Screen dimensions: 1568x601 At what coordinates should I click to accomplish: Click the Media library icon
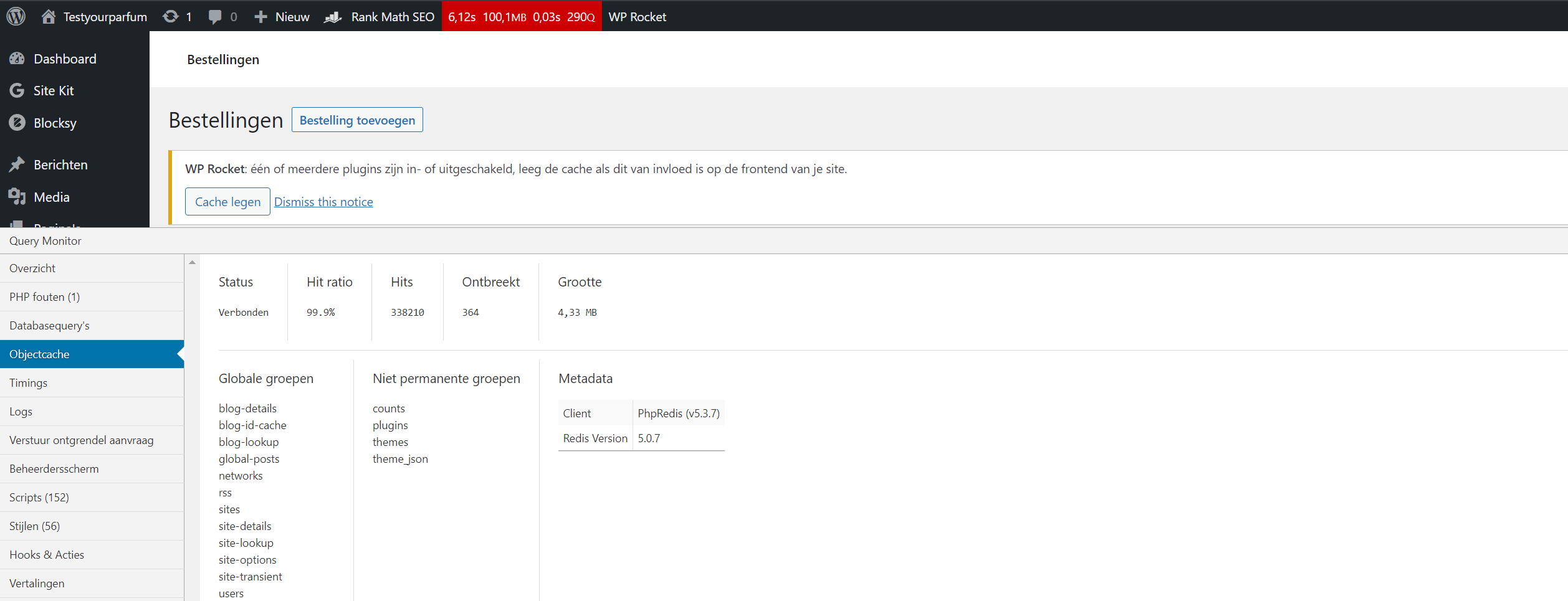click(17, 197)
